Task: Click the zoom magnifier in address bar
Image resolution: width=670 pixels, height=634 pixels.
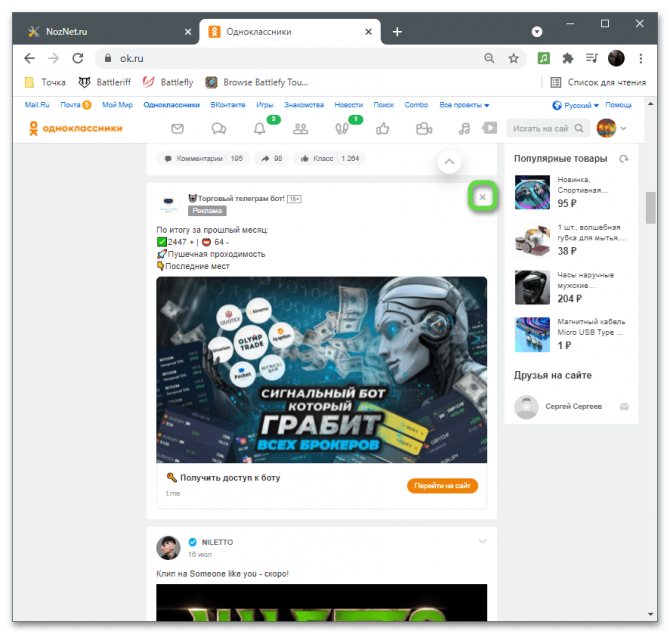Action: tap(489, 58)
